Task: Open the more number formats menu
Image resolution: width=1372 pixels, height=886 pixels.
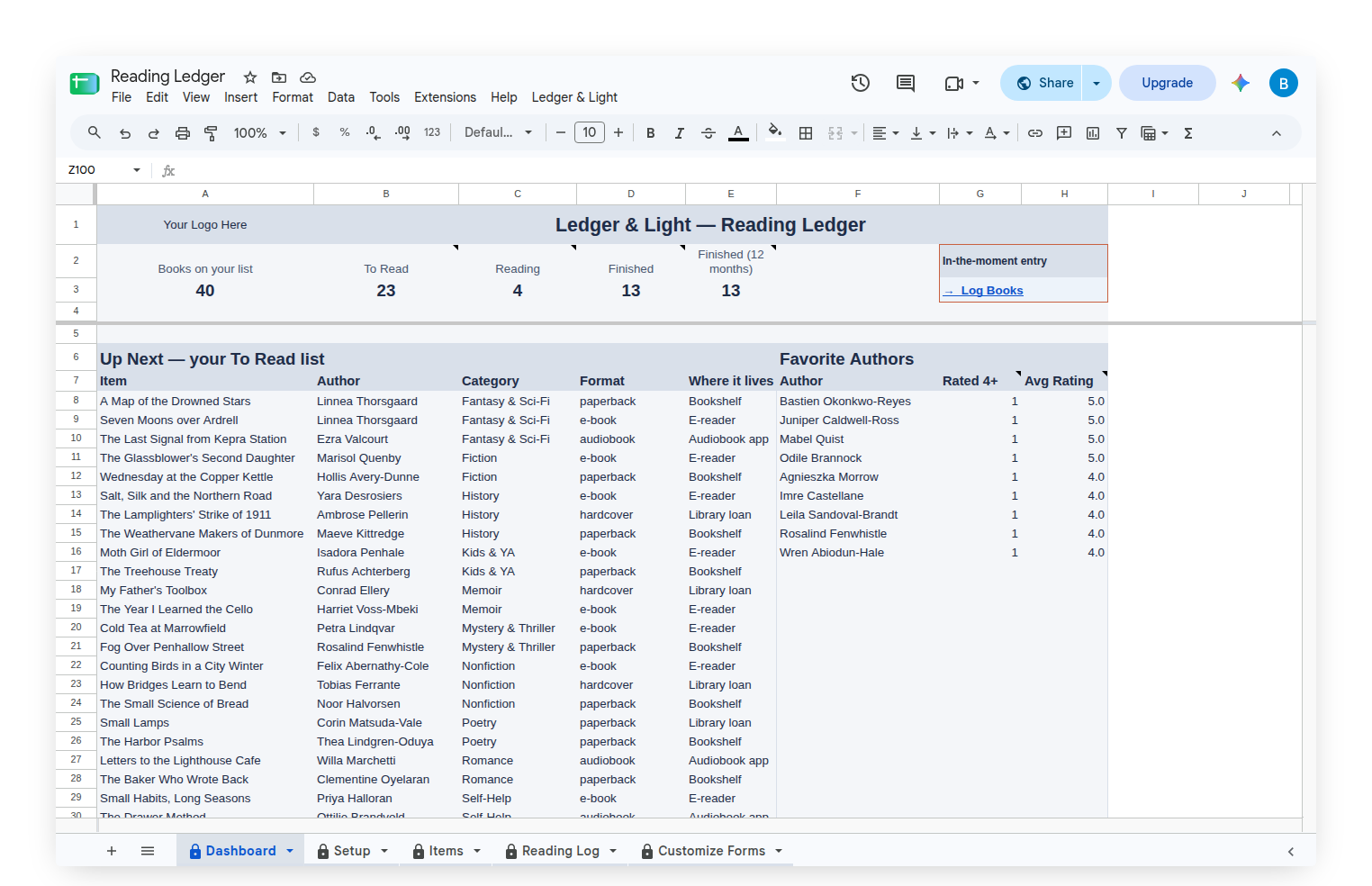Action: (x=432, y=132)
